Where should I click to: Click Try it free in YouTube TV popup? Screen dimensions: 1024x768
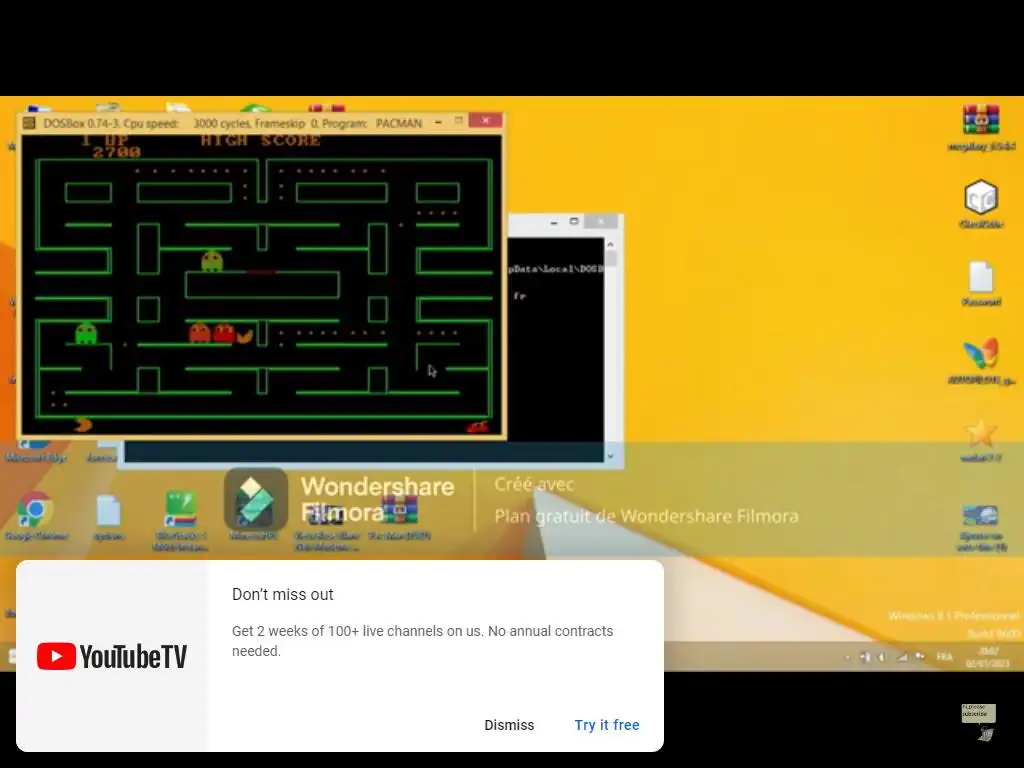(x=607, y=725)
